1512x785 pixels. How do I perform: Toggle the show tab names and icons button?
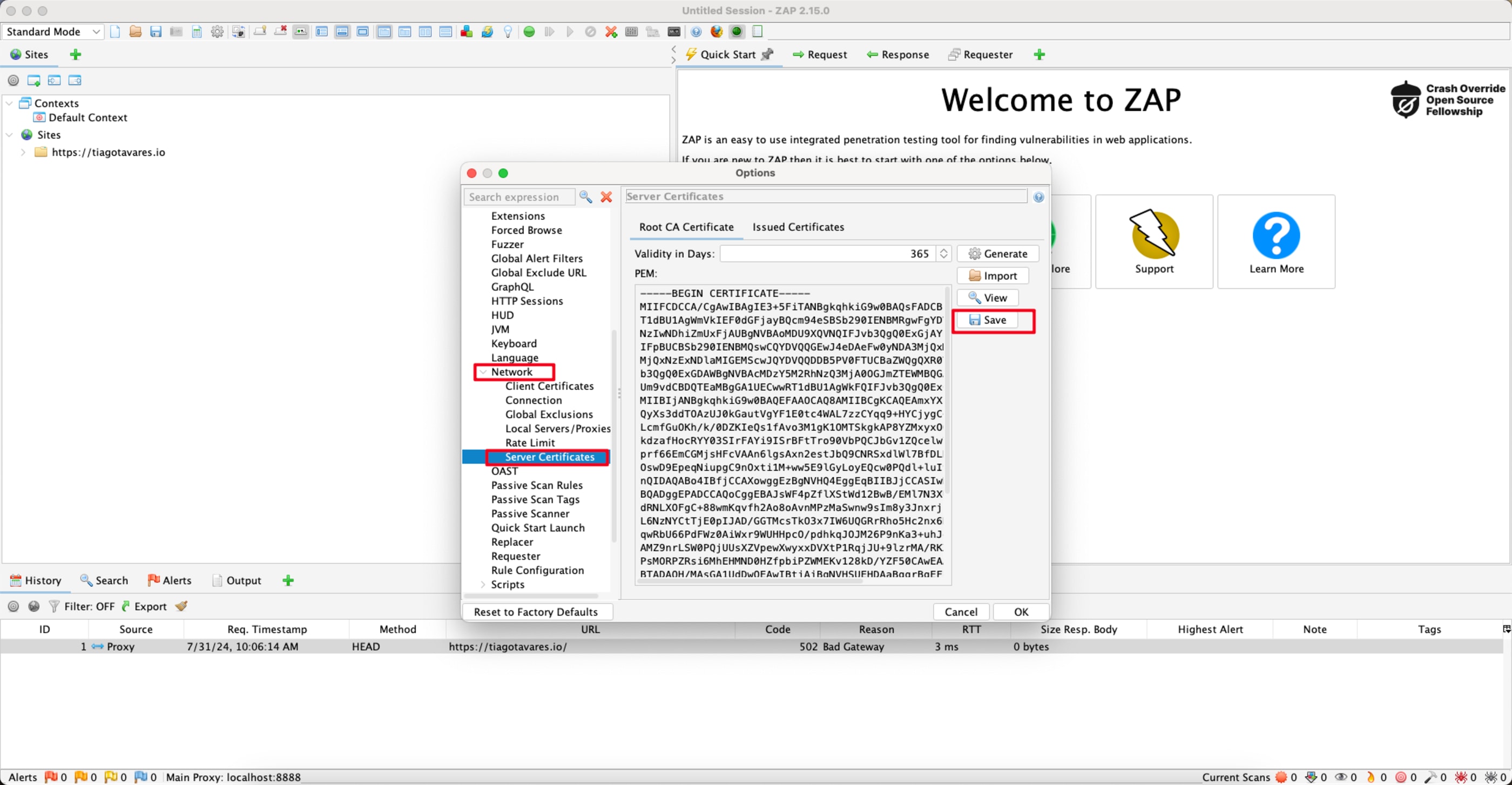pyautogui.click(x=301, y=32)
